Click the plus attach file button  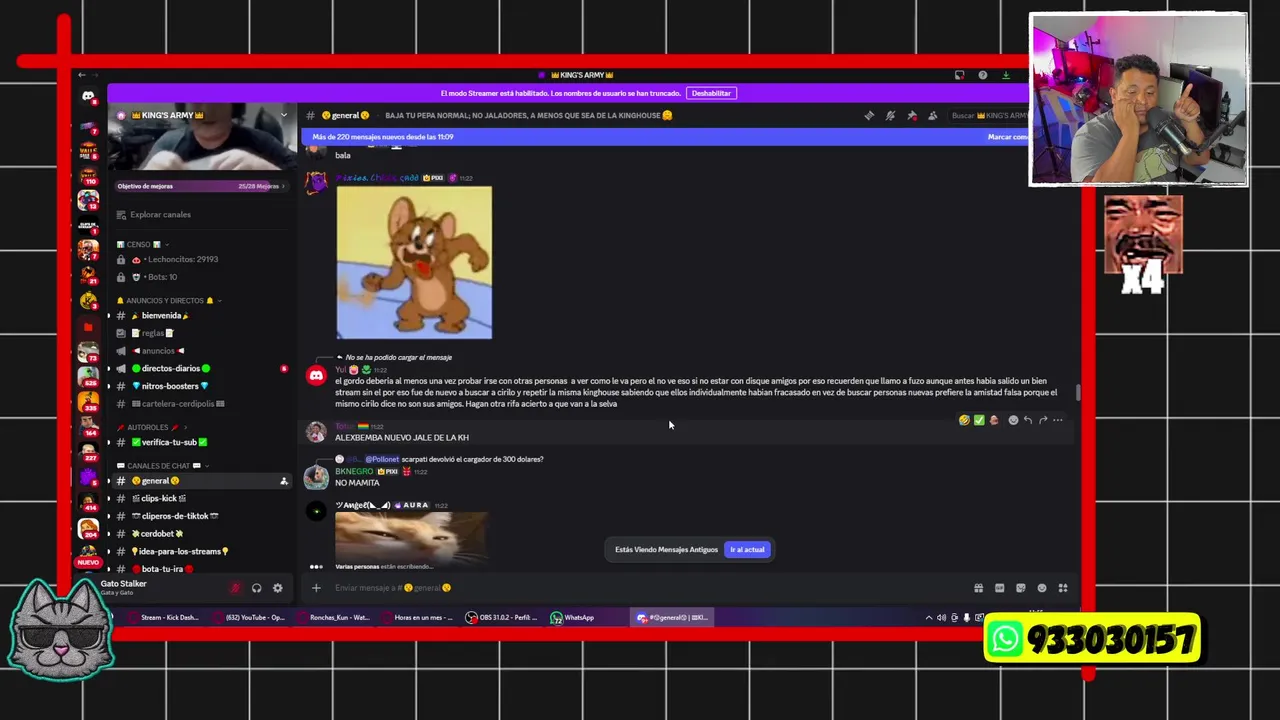pyautogui.click(x=316, y=588)
